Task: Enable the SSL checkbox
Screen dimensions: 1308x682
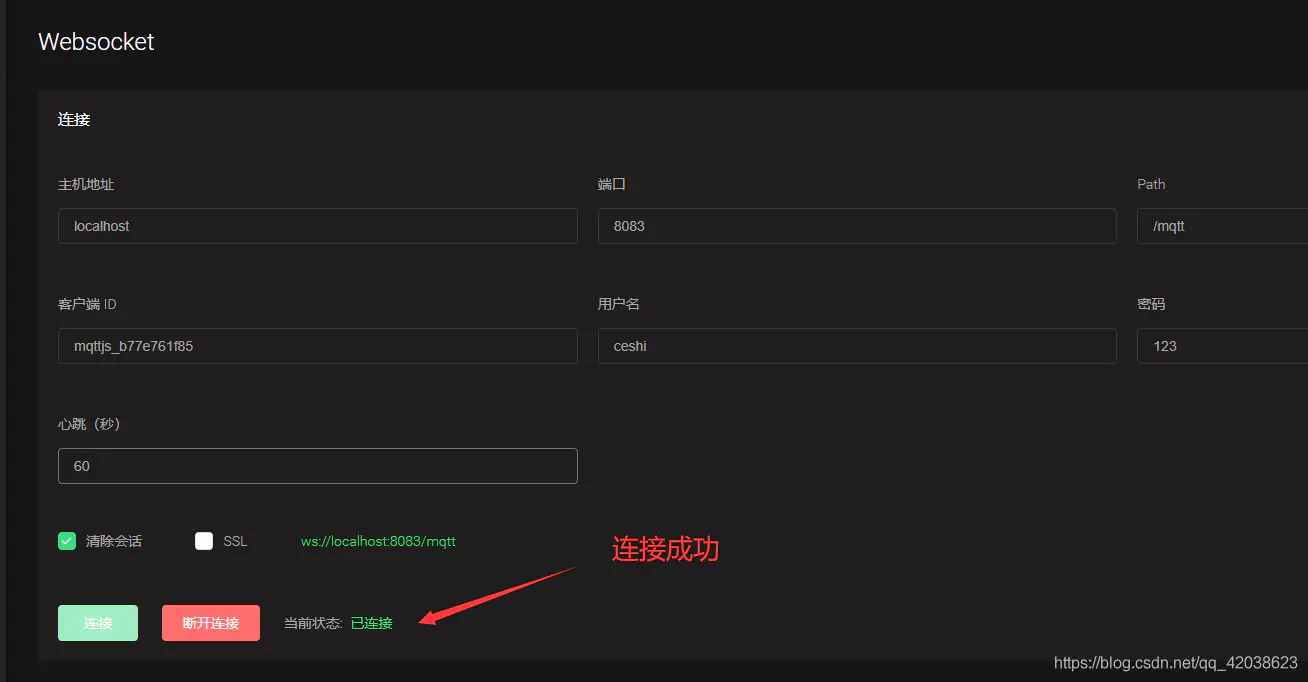Action: 204,541
